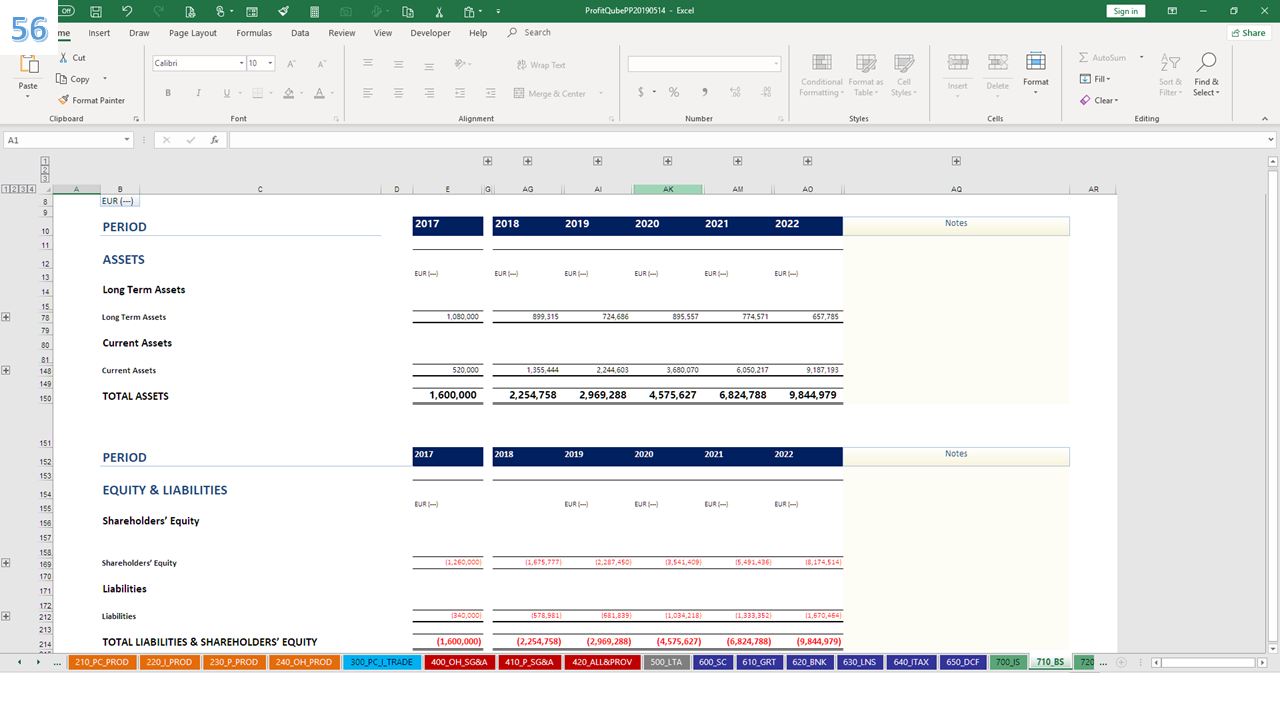Align text to the right
The image size is (1280, 720).
[428, 93]
